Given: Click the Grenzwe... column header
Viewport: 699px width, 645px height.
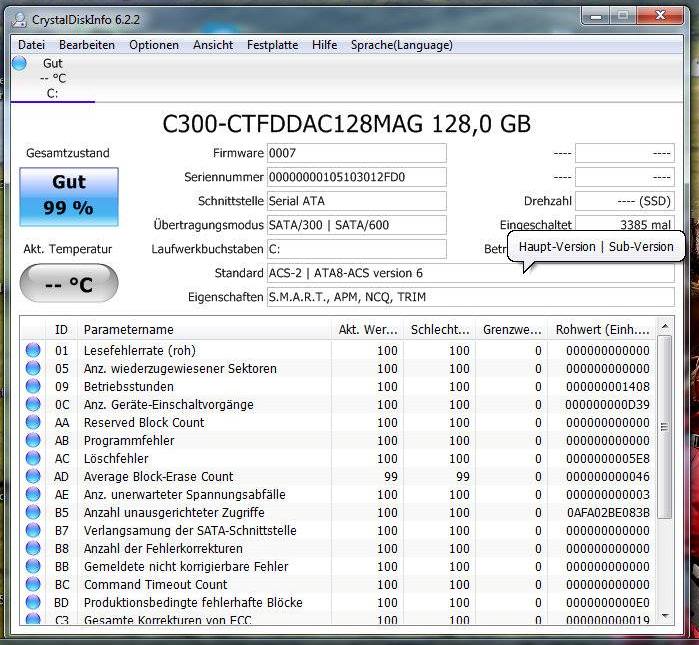Looking at the screenshot, I should click(512, 329).
